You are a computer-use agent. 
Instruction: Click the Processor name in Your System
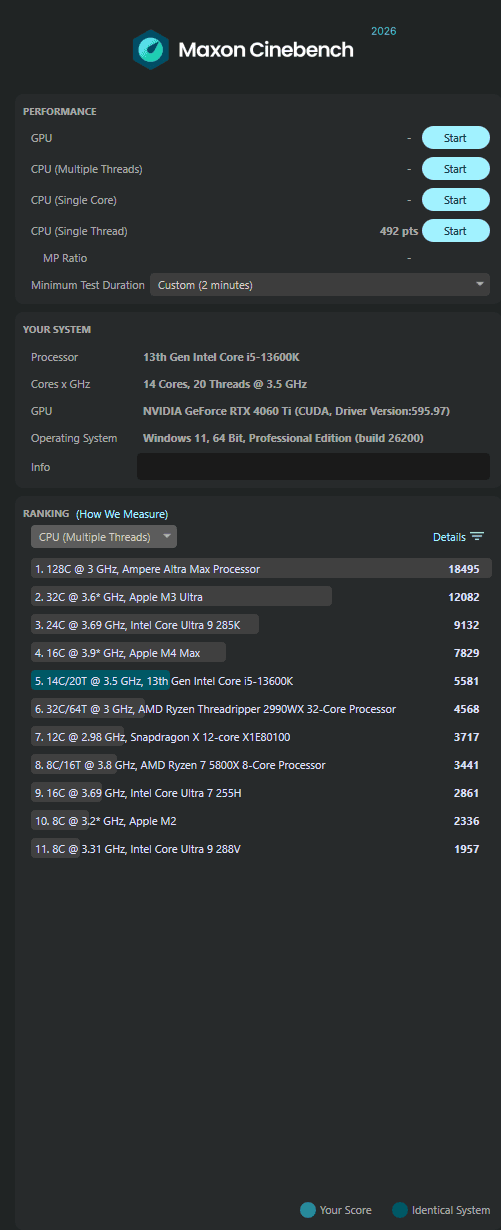[x=223, y=357]
